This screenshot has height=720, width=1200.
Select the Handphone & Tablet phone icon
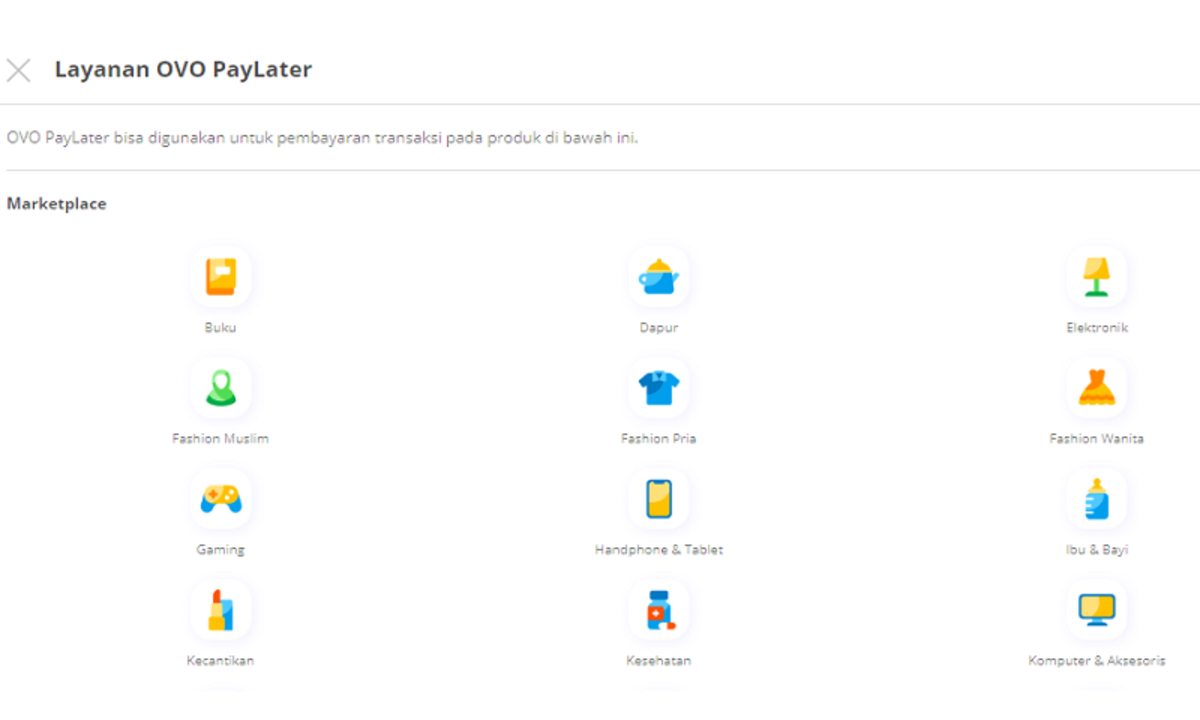(x=658, y=499)
